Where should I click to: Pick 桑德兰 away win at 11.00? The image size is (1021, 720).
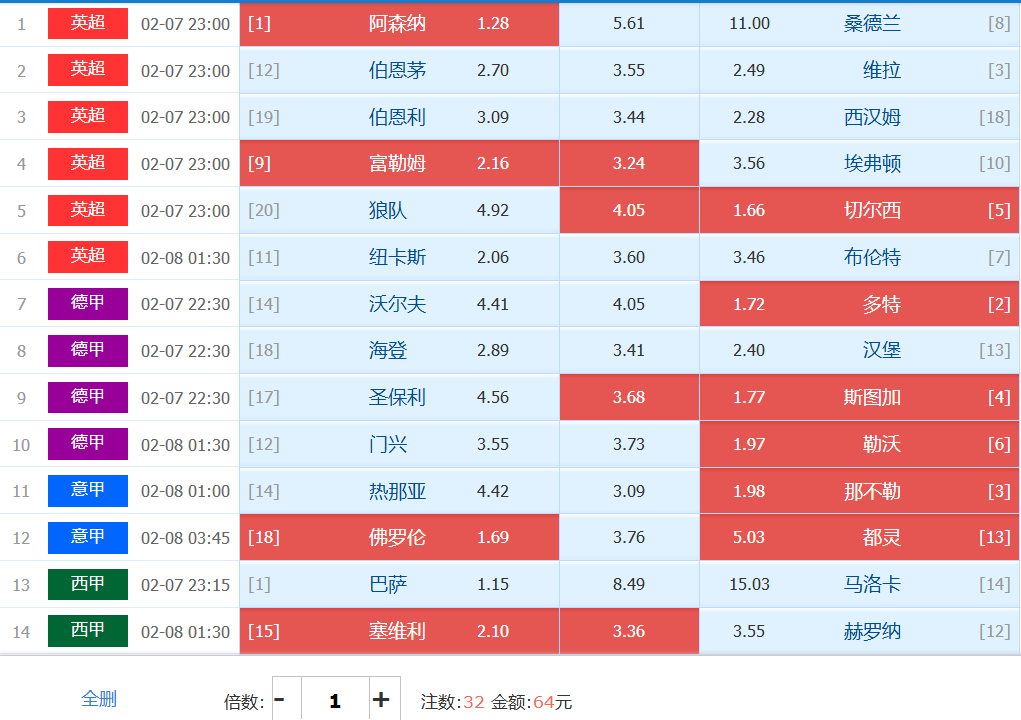pyautogui.click(x=859, y=23)
